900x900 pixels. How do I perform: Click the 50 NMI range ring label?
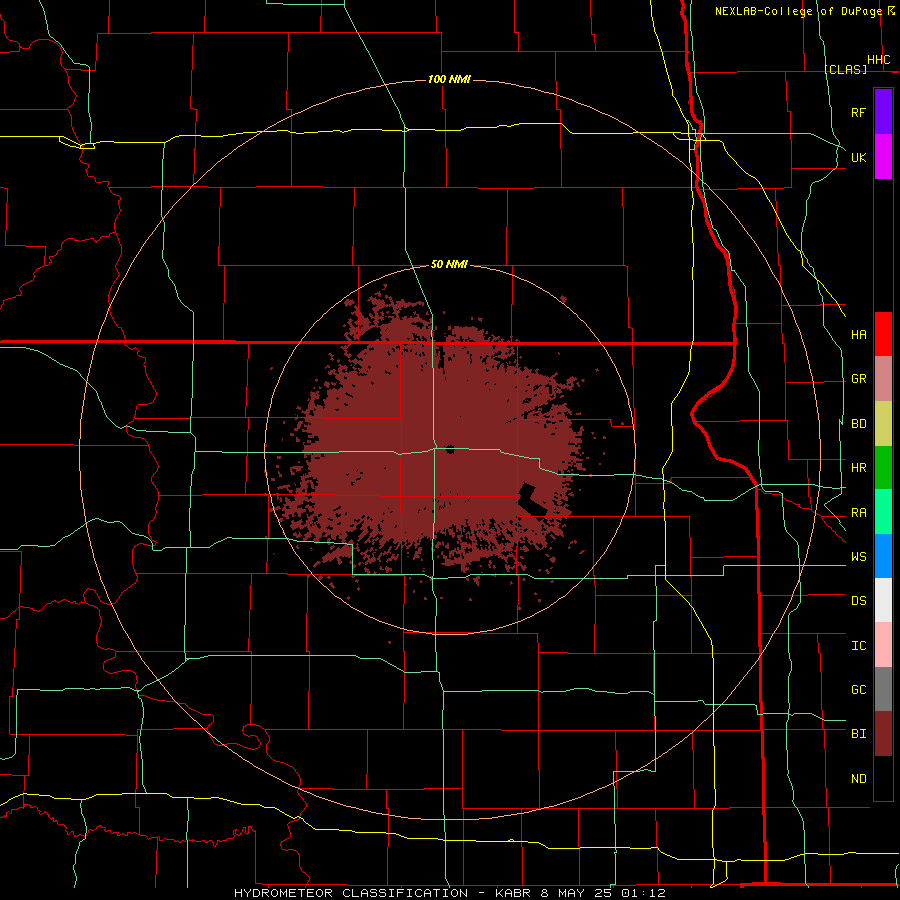(449, 264)
